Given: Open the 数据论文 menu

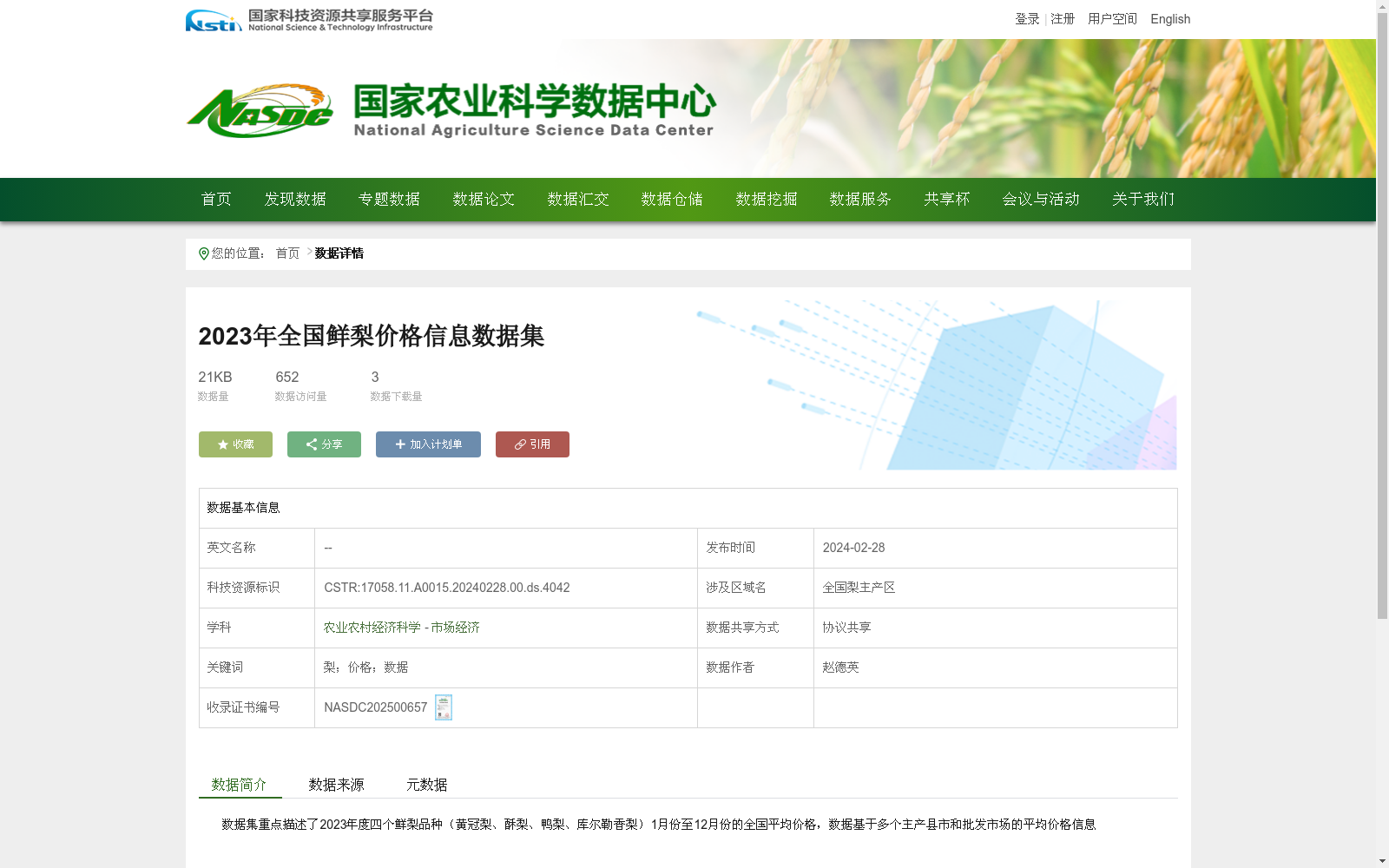Looking at the screenshot, I should click(484, 200).
